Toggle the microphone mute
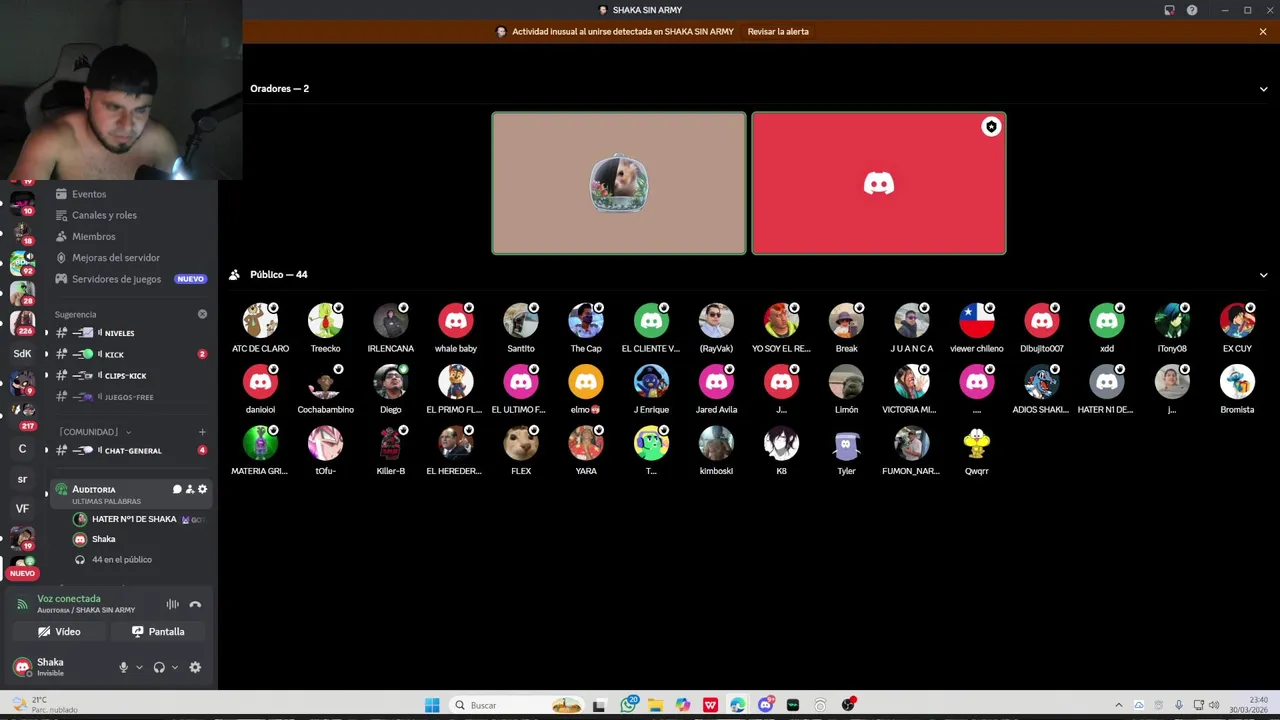Image resolution: width=1280 pixels, height=720 pixels. point(124,667)
